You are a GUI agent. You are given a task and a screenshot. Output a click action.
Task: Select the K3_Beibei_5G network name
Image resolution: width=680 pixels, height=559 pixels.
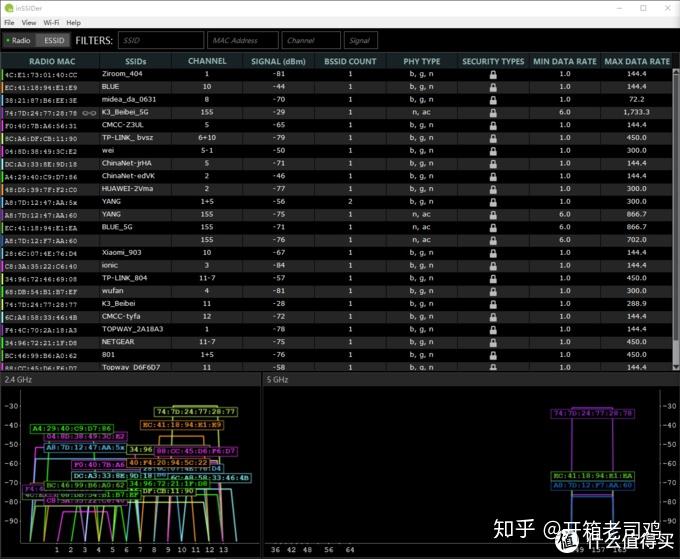125,112
